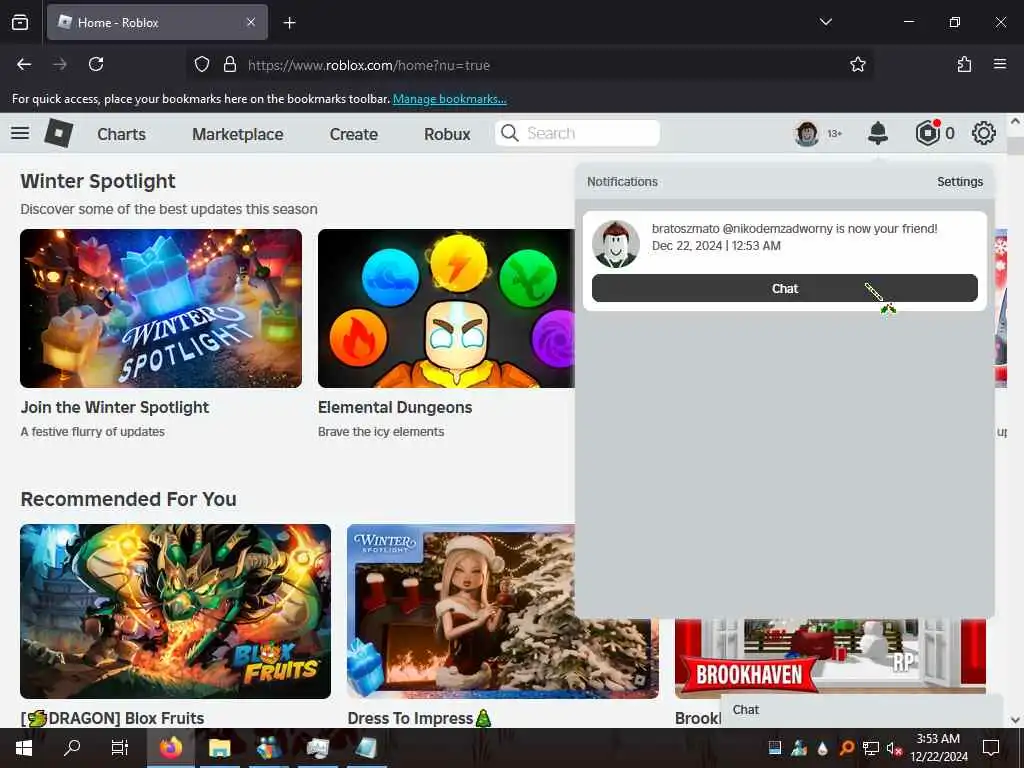1024x768 pixels.
Task: Select the Home - Roblox browser tab
Action: click(x=157, y=22)
